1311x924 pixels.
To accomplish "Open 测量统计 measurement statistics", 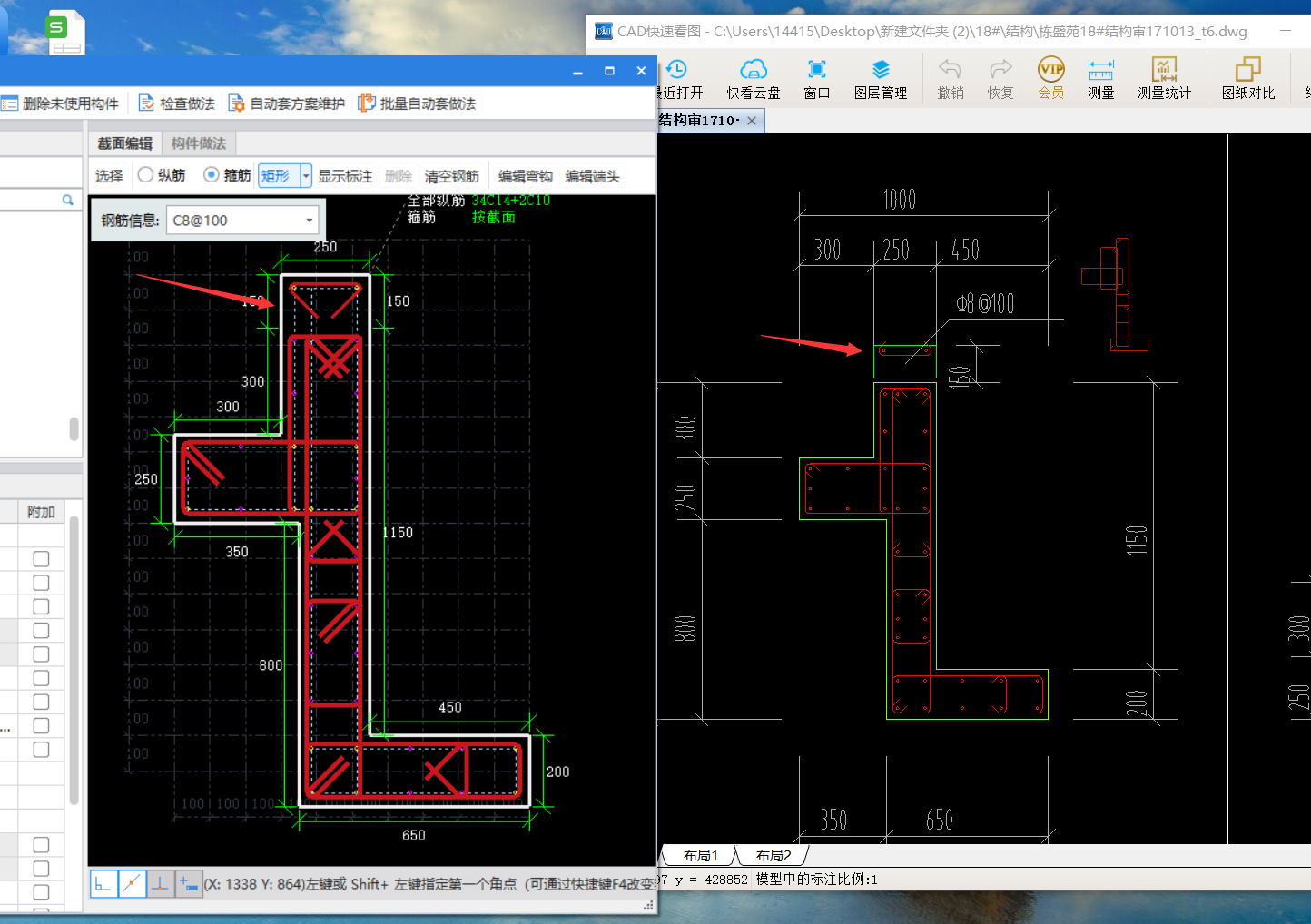I will pos(1164,80).
